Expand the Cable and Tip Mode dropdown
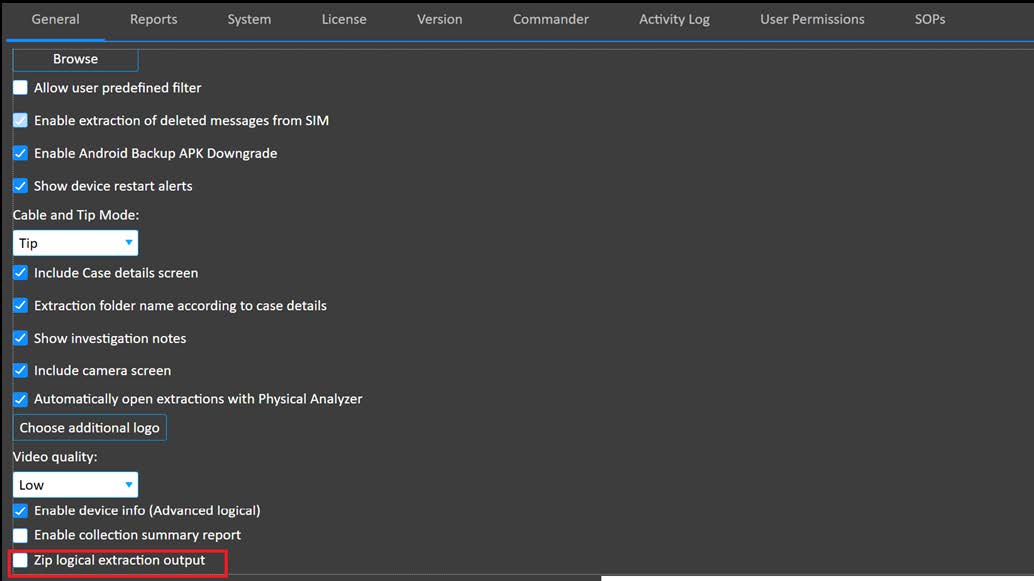This screenshot has width=1034, height=581. 75,243
